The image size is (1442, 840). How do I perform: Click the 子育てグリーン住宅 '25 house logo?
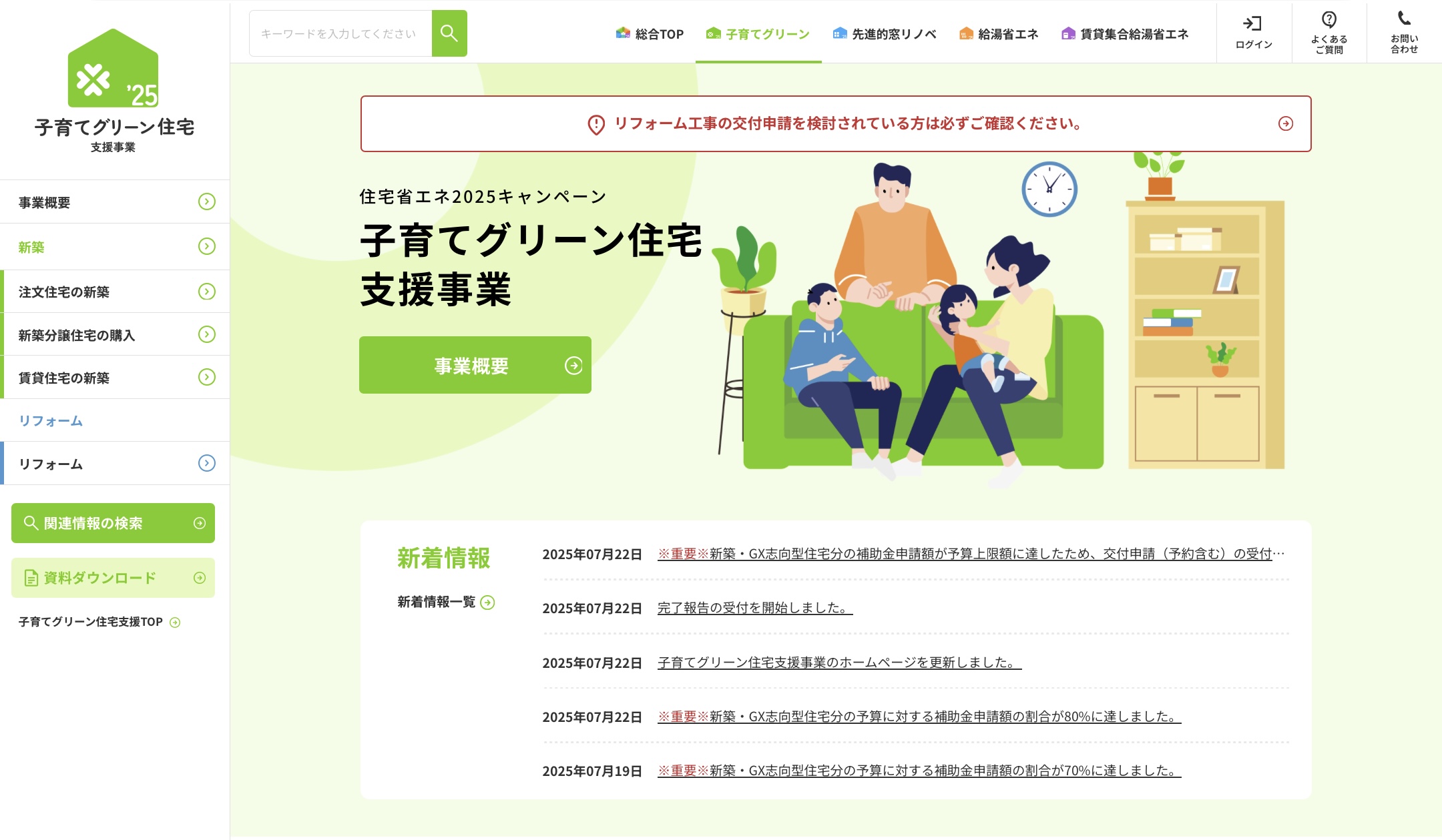pos(113,68)
